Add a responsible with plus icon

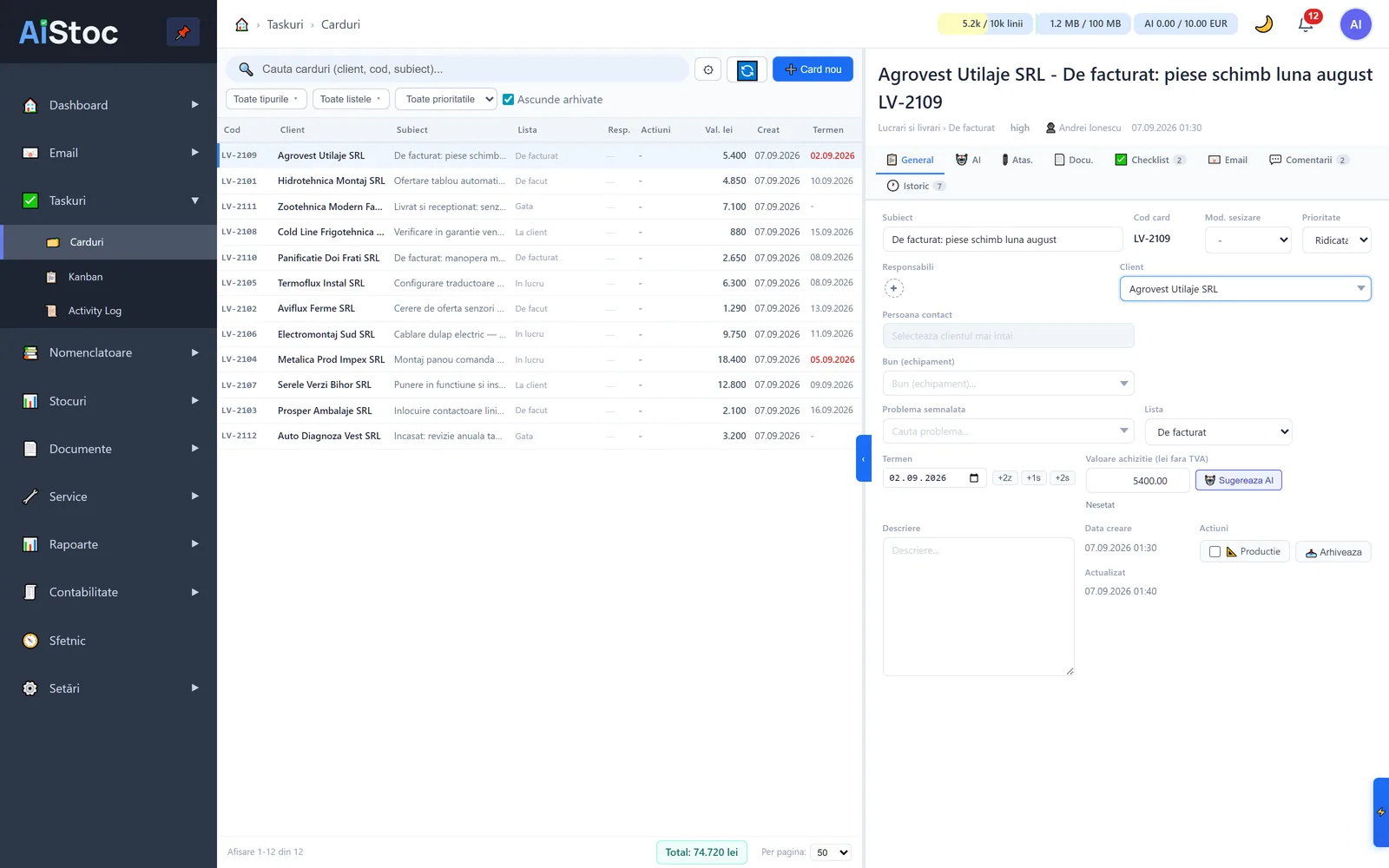coord(893,288)
